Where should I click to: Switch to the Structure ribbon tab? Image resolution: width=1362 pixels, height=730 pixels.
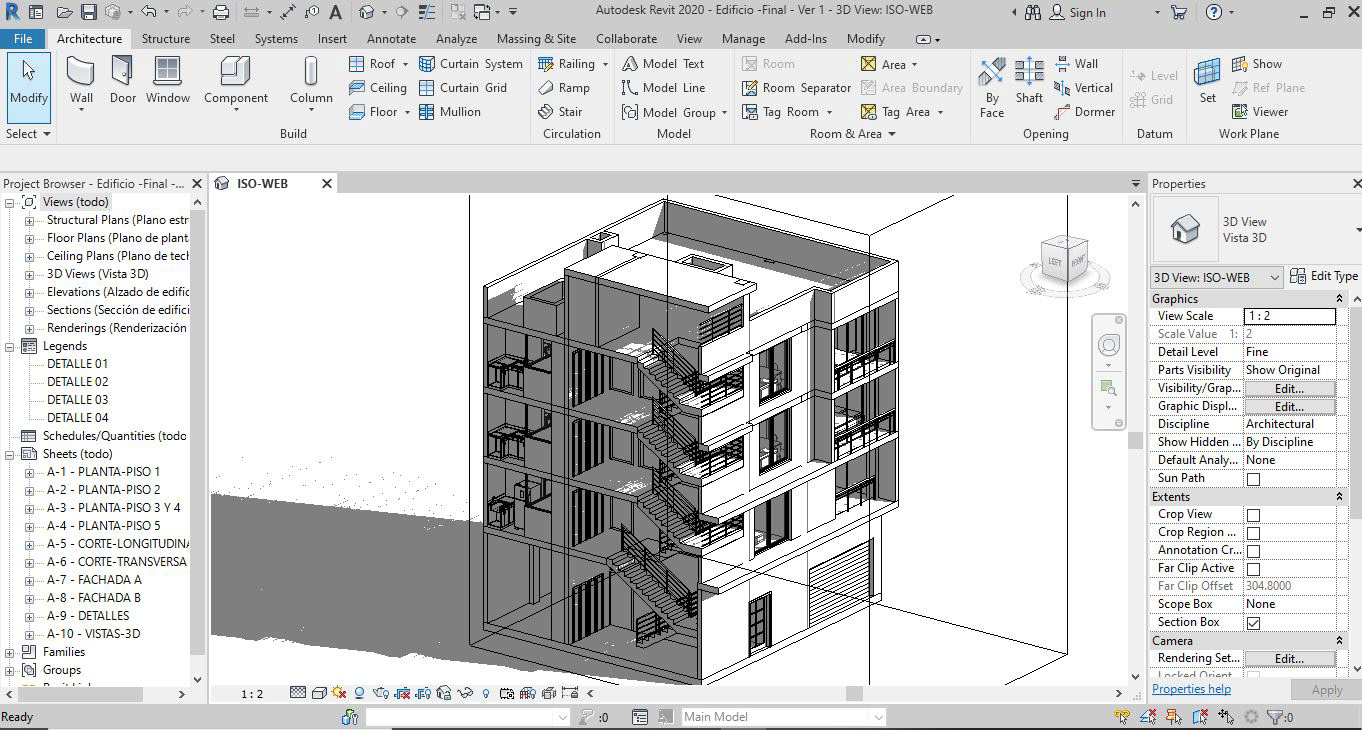pyautogui.click(x=166, y=38)
